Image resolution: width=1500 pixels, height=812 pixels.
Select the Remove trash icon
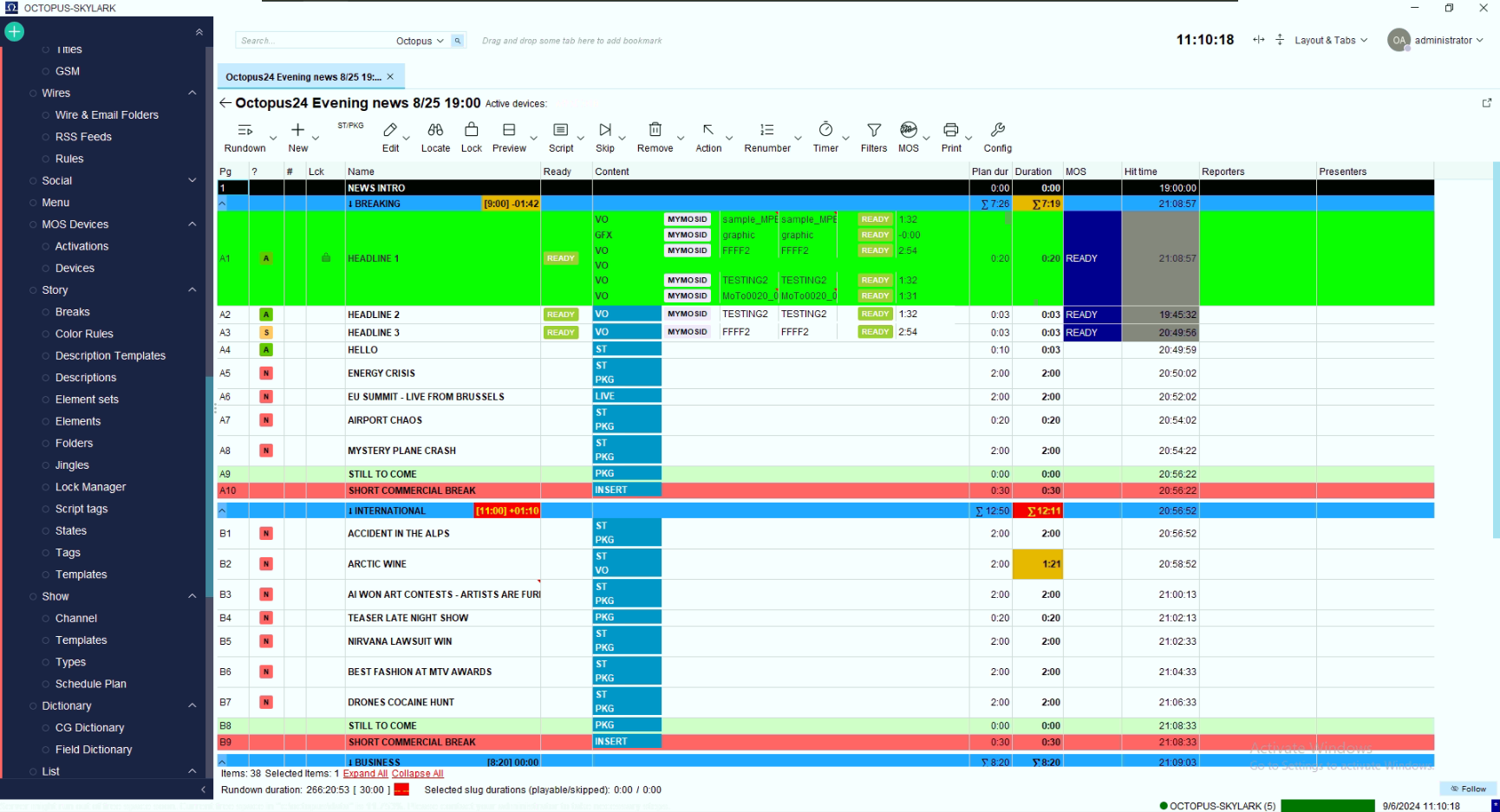point(655,130)
